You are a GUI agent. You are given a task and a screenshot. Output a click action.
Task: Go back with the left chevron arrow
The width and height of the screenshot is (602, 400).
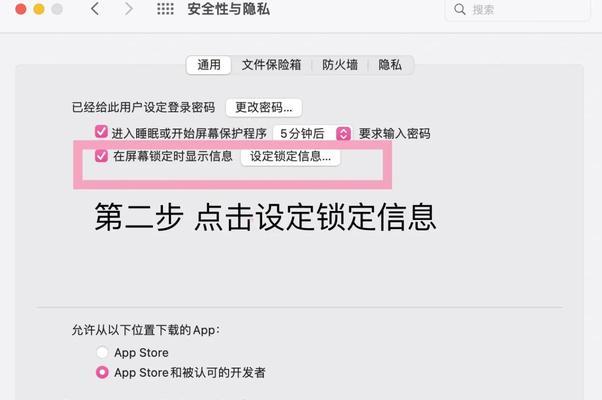point(95,8)
